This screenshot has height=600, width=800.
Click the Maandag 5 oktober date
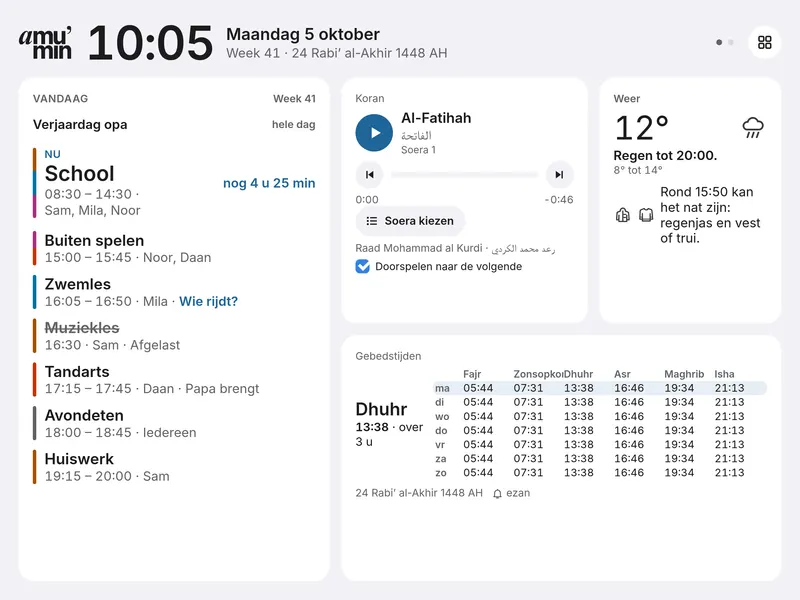pyautogui.click(x=303, y=34)
